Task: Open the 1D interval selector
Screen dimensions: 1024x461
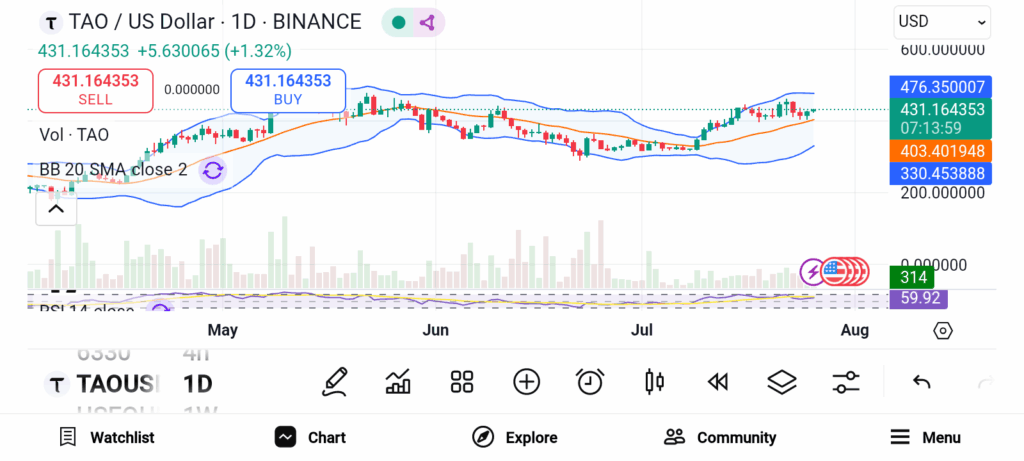Action: 197,384
